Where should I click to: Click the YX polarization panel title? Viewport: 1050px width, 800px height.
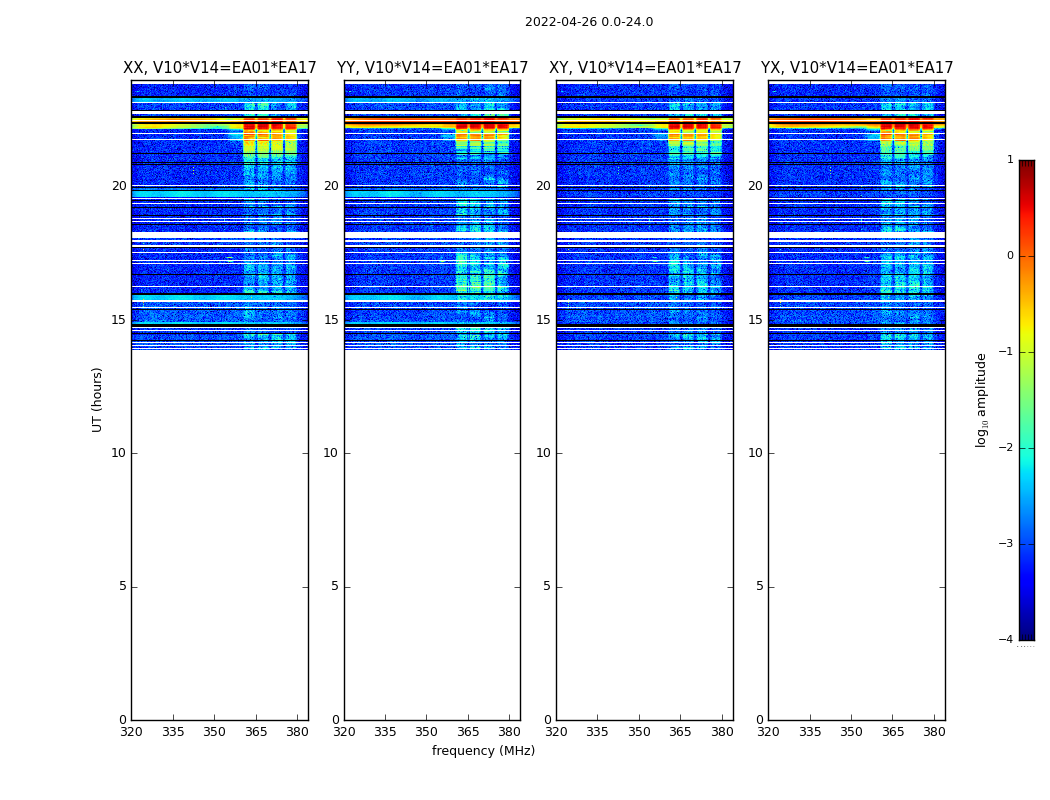tap(857, 68)
